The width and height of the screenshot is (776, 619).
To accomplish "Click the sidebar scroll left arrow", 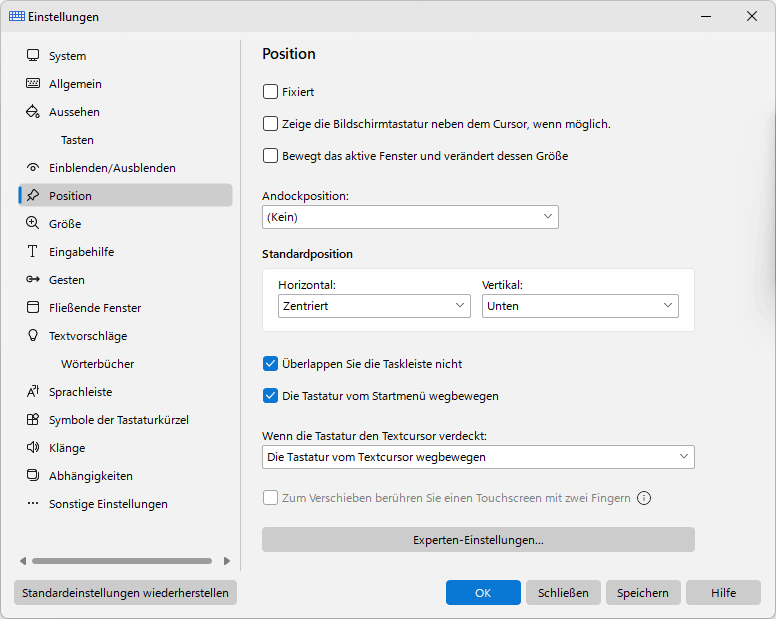I will (23, 561).
